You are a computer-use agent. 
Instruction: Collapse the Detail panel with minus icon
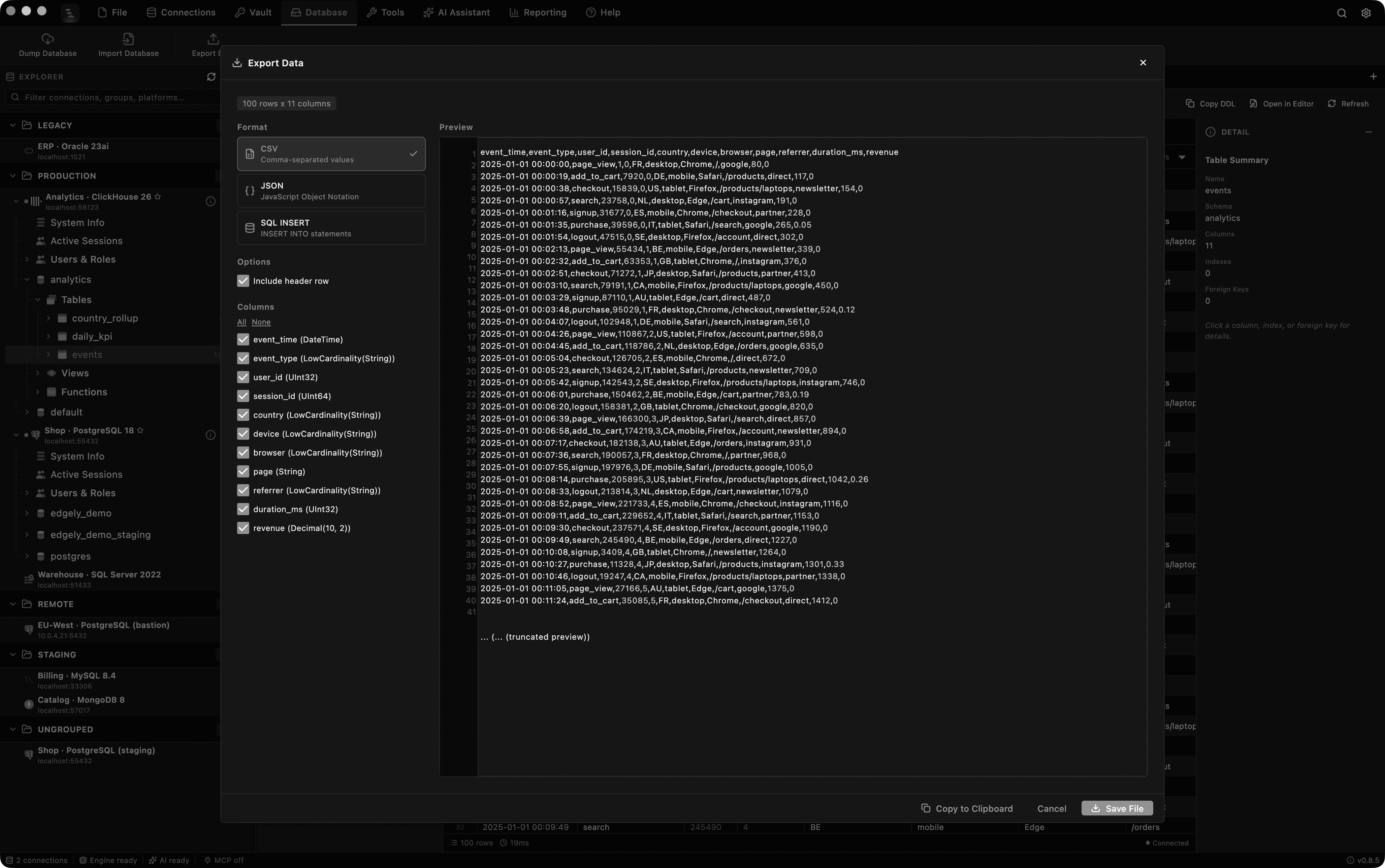point(1368,132)
